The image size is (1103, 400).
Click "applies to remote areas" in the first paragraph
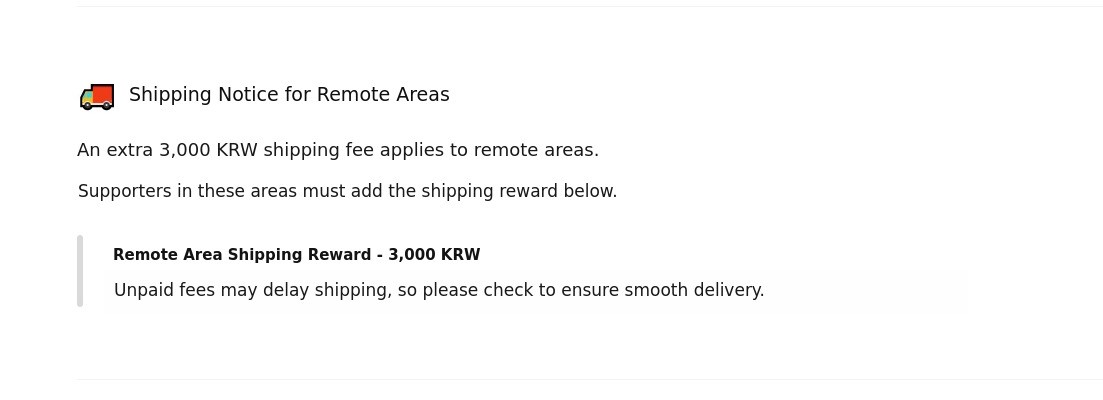(x=489, y=150)
